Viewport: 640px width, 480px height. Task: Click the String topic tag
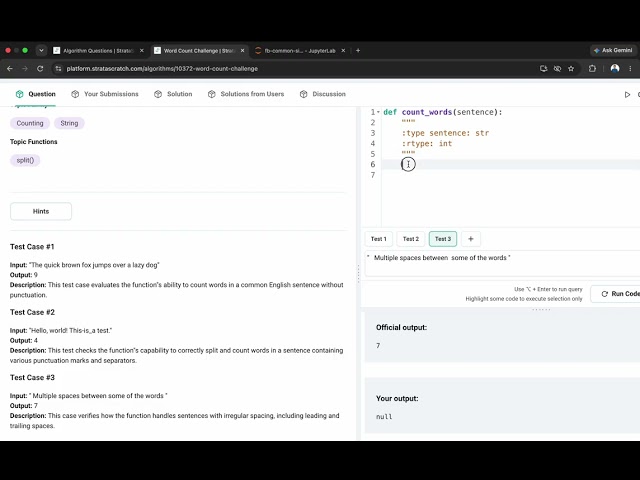tap(69, 123)
